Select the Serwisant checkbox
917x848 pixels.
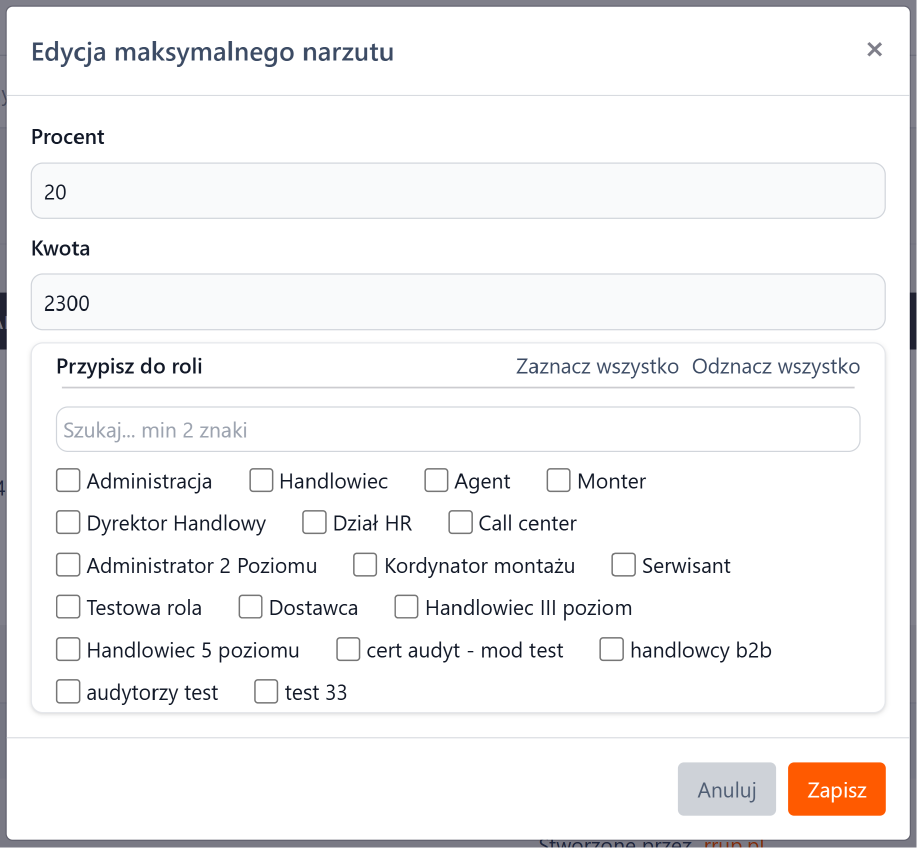[624, 566]
